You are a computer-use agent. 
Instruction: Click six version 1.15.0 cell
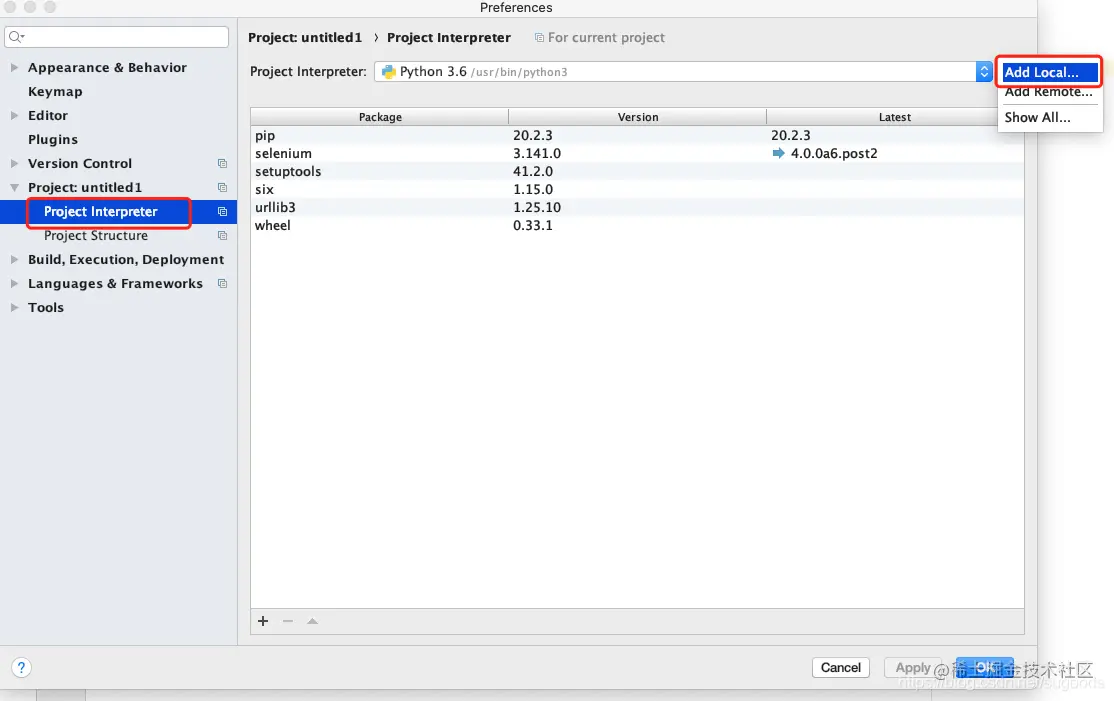[x=533, y=190]
